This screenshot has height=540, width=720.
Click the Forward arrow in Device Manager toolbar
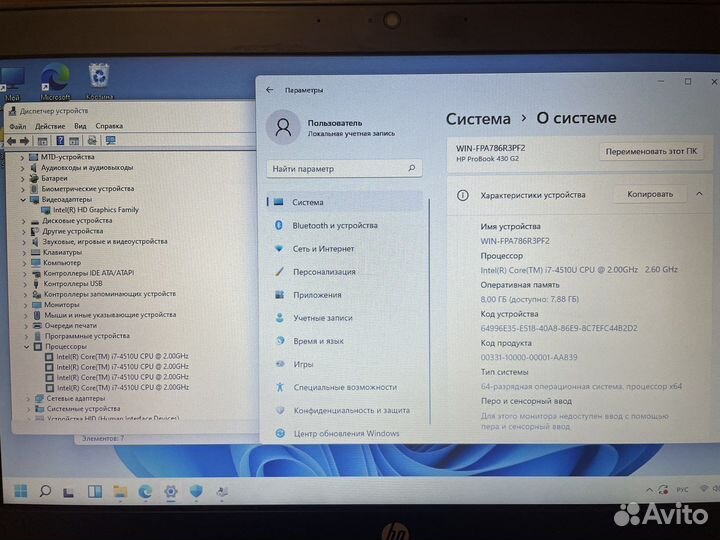pos(24,141)
